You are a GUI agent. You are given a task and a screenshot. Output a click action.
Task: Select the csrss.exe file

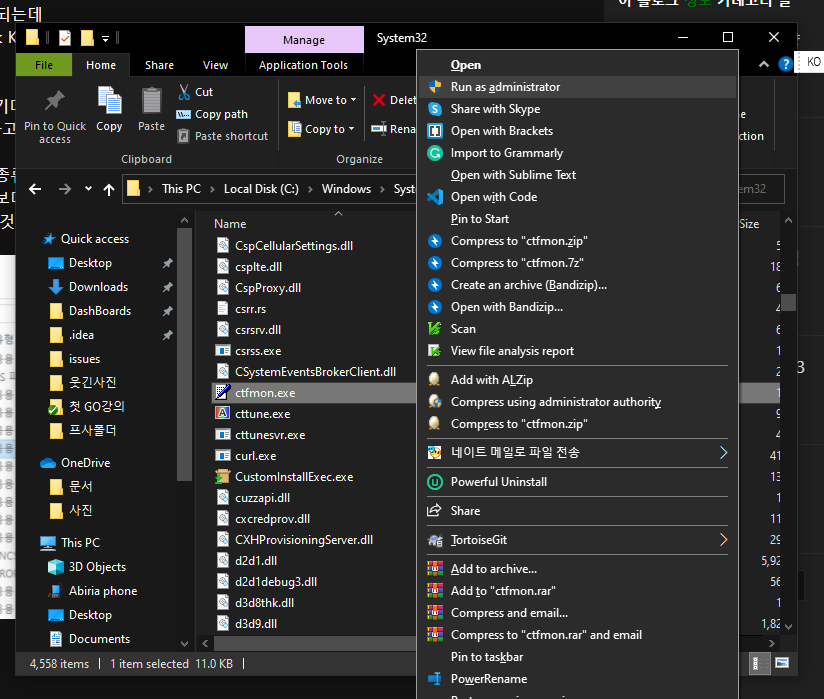point(258,351)
